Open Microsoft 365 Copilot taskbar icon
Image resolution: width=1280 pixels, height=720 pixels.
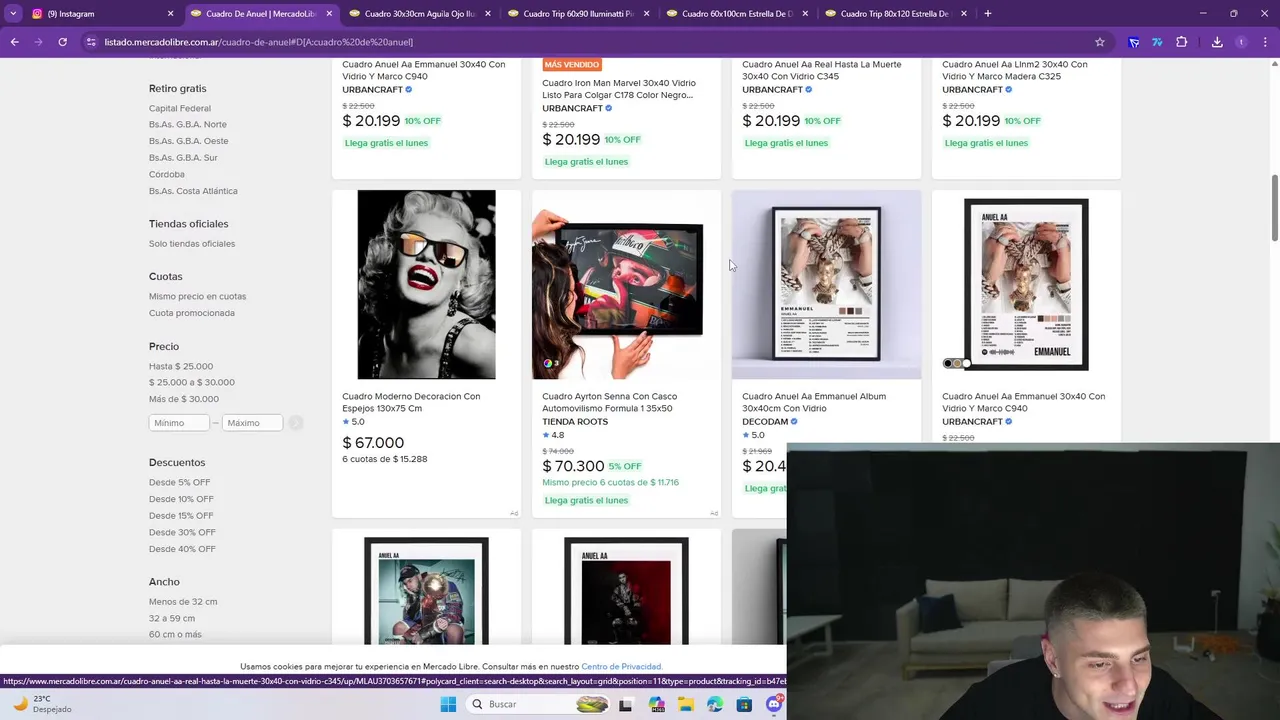[x=656, y=704]
